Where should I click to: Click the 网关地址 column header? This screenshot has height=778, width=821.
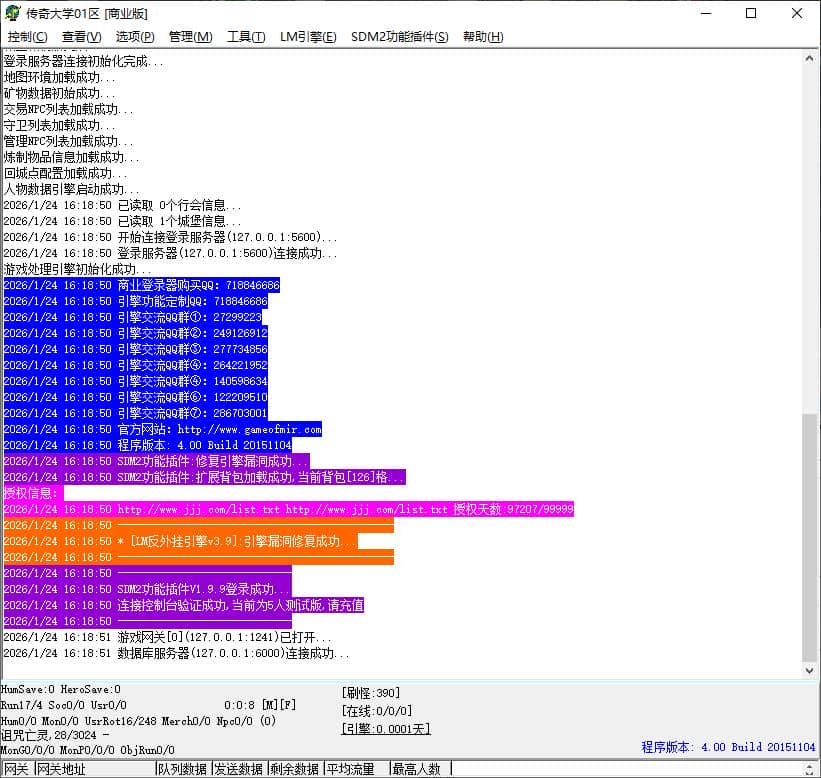point(95,769)
